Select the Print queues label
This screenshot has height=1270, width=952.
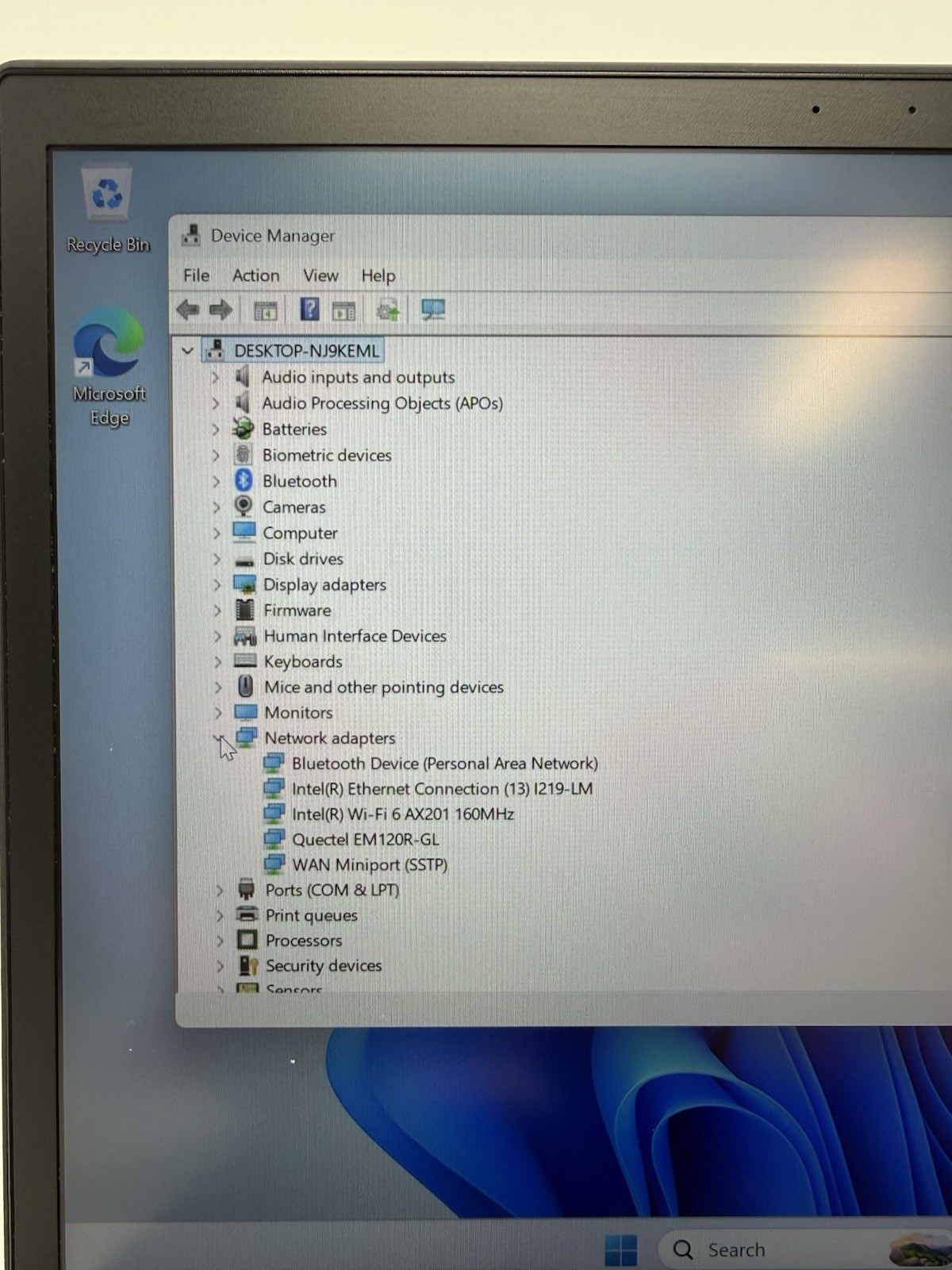click(x=312, y=915)
